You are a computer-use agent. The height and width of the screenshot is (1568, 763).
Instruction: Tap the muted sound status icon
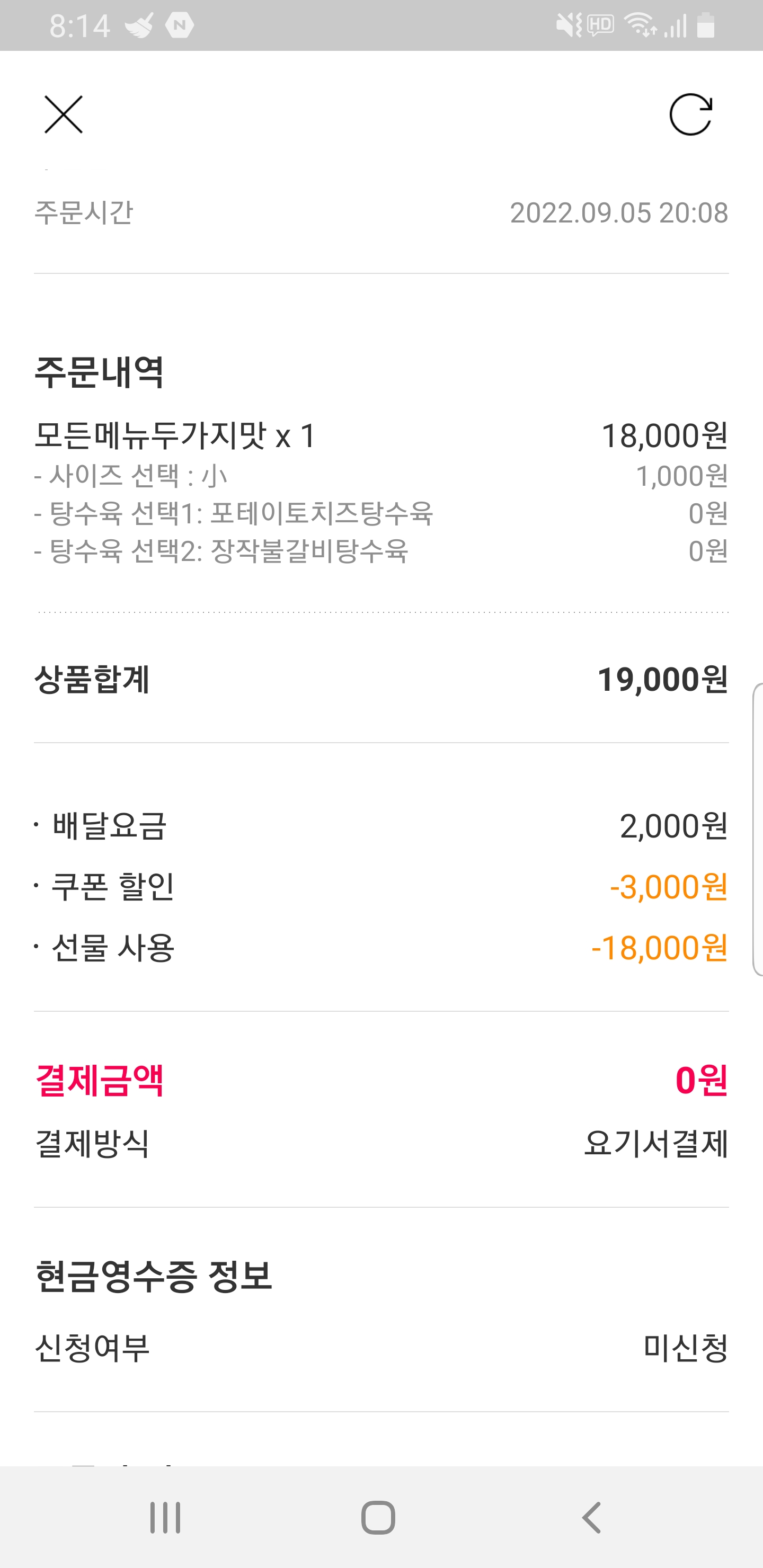(569, 25)
